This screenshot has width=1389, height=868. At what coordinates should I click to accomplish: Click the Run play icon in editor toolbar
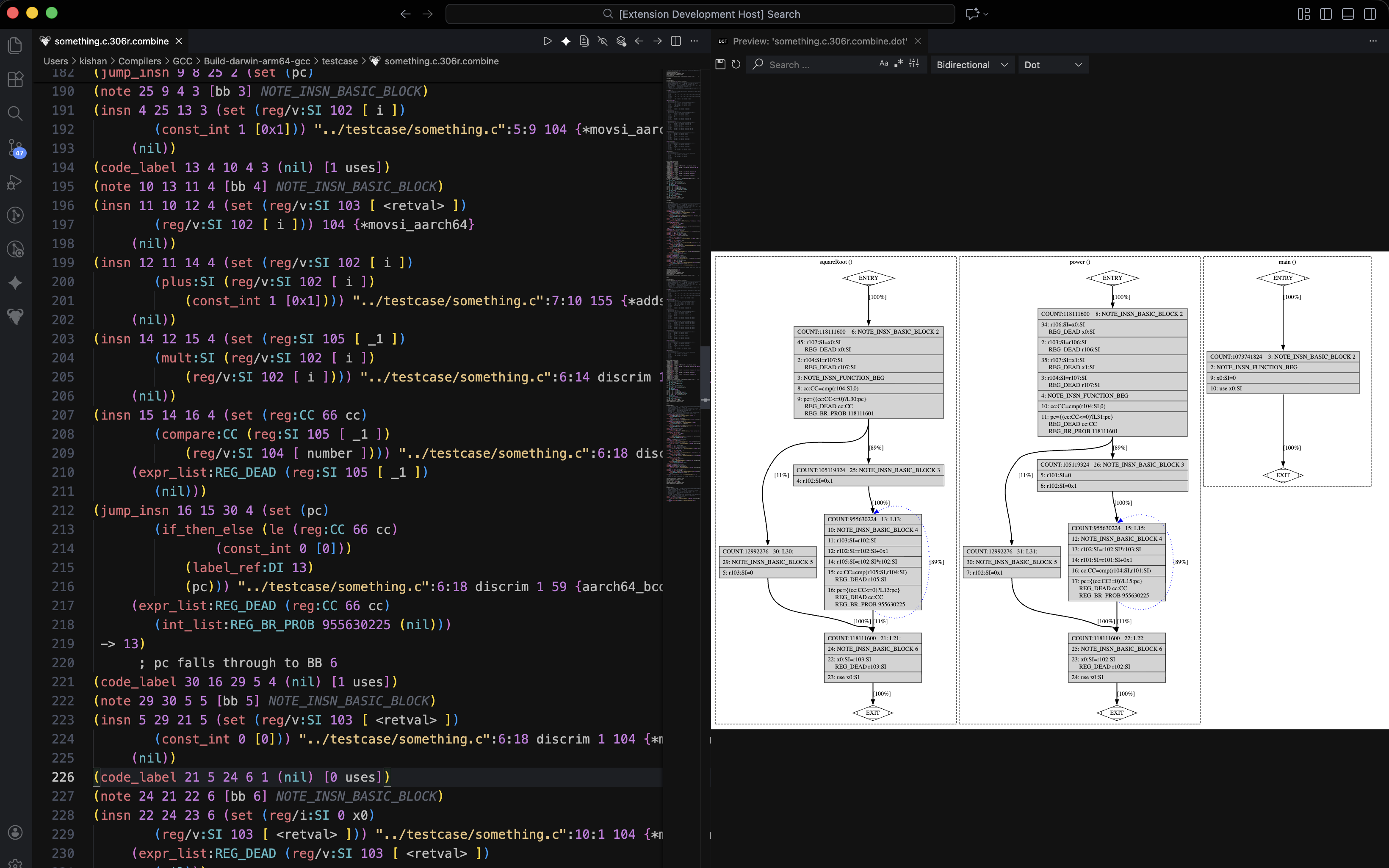(547, 41)
